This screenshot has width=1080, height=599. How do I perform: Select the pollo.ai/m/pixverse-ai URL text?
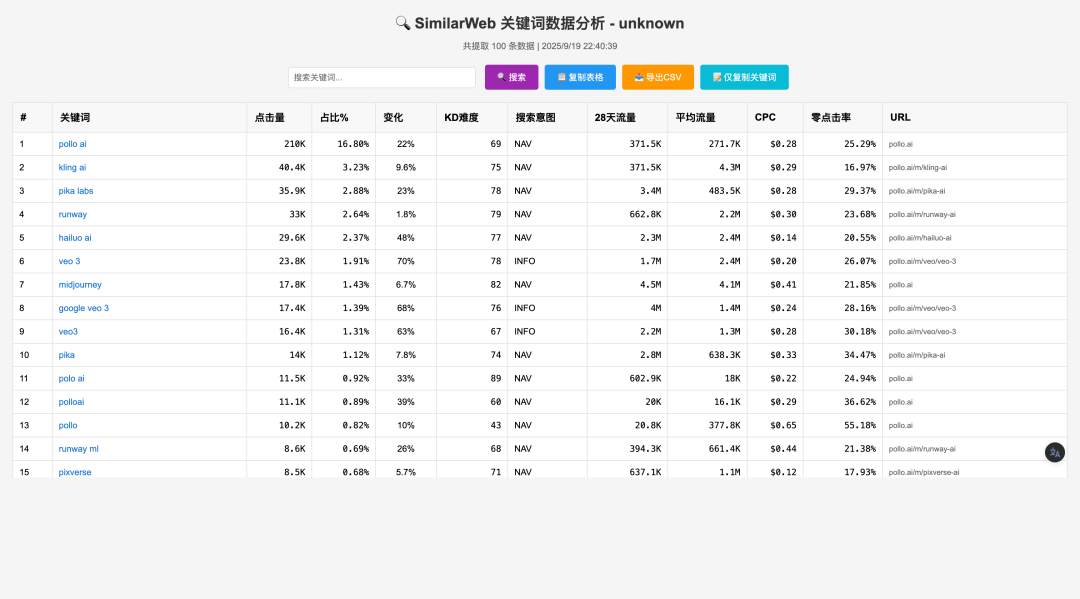(x=924, y=472)
